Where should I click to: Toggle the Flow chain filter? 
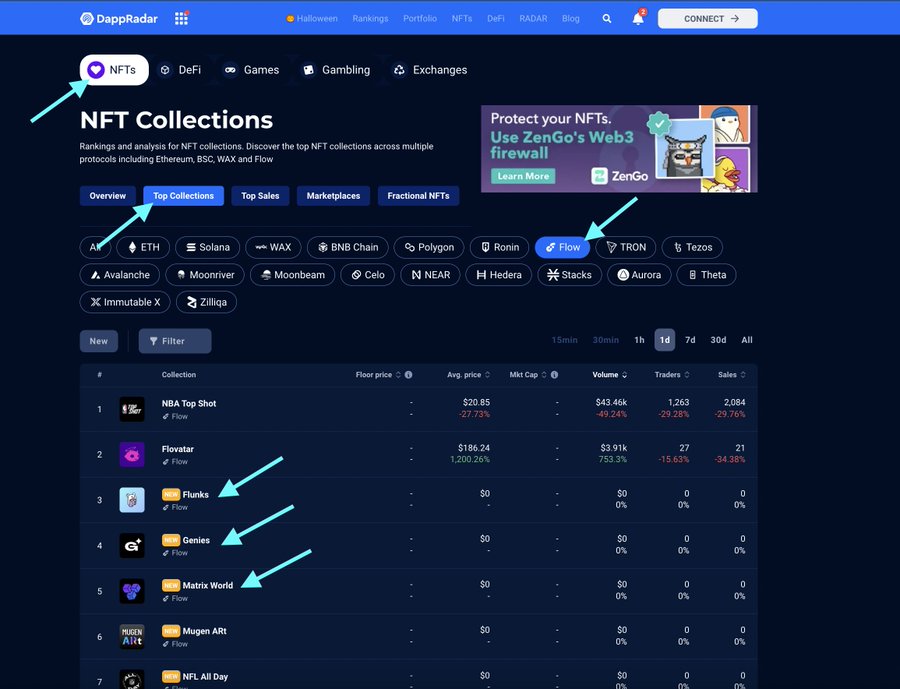[x=562, y=247]
